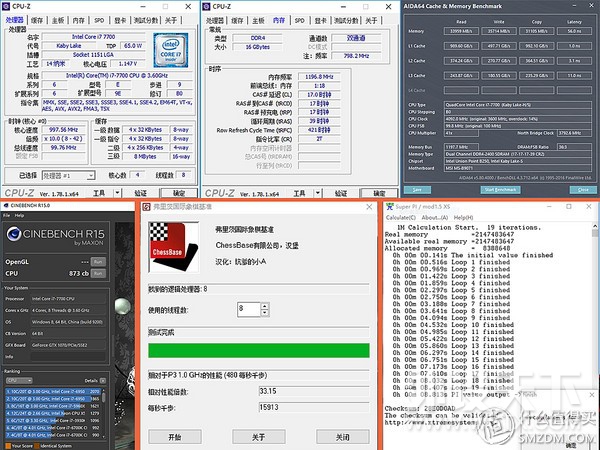Click the Super PI title bar icon
Image resolution: width=600 pixels, height=450 pixels.
[x=390, y=207]
